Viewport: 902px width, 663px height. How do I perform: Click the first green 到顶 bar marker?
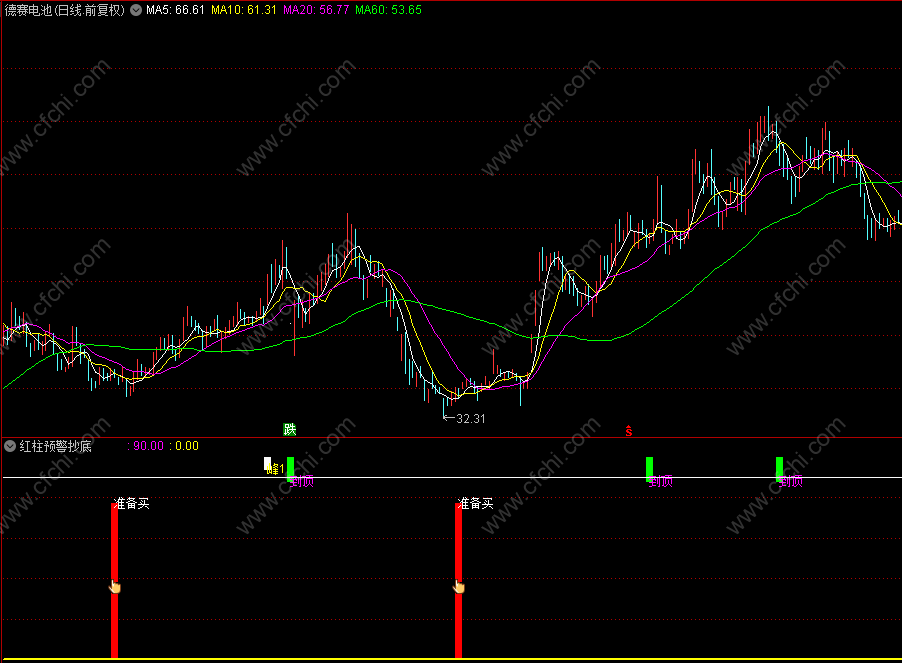click(291, 469)
